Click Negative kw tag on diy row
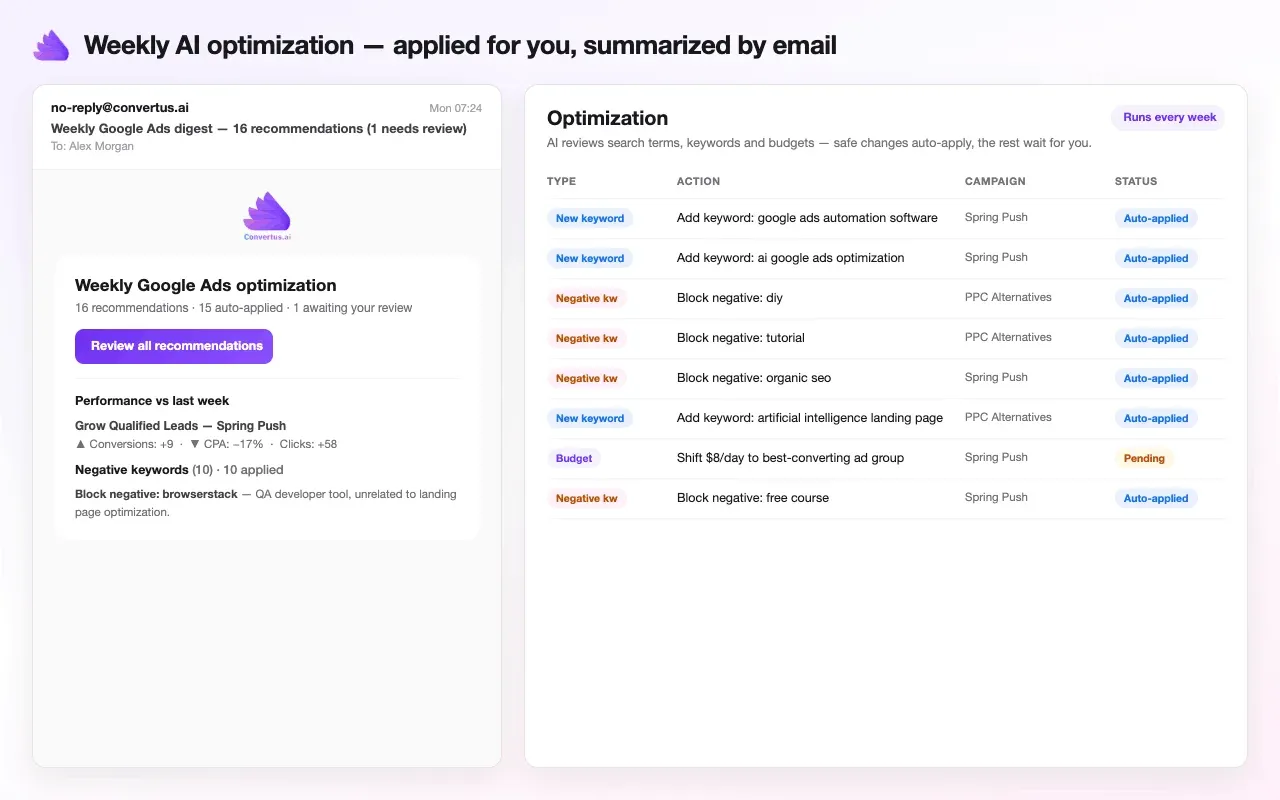The height and width of the screenshot is (800, 1280). pyautogui.click(x=587, y=298)
